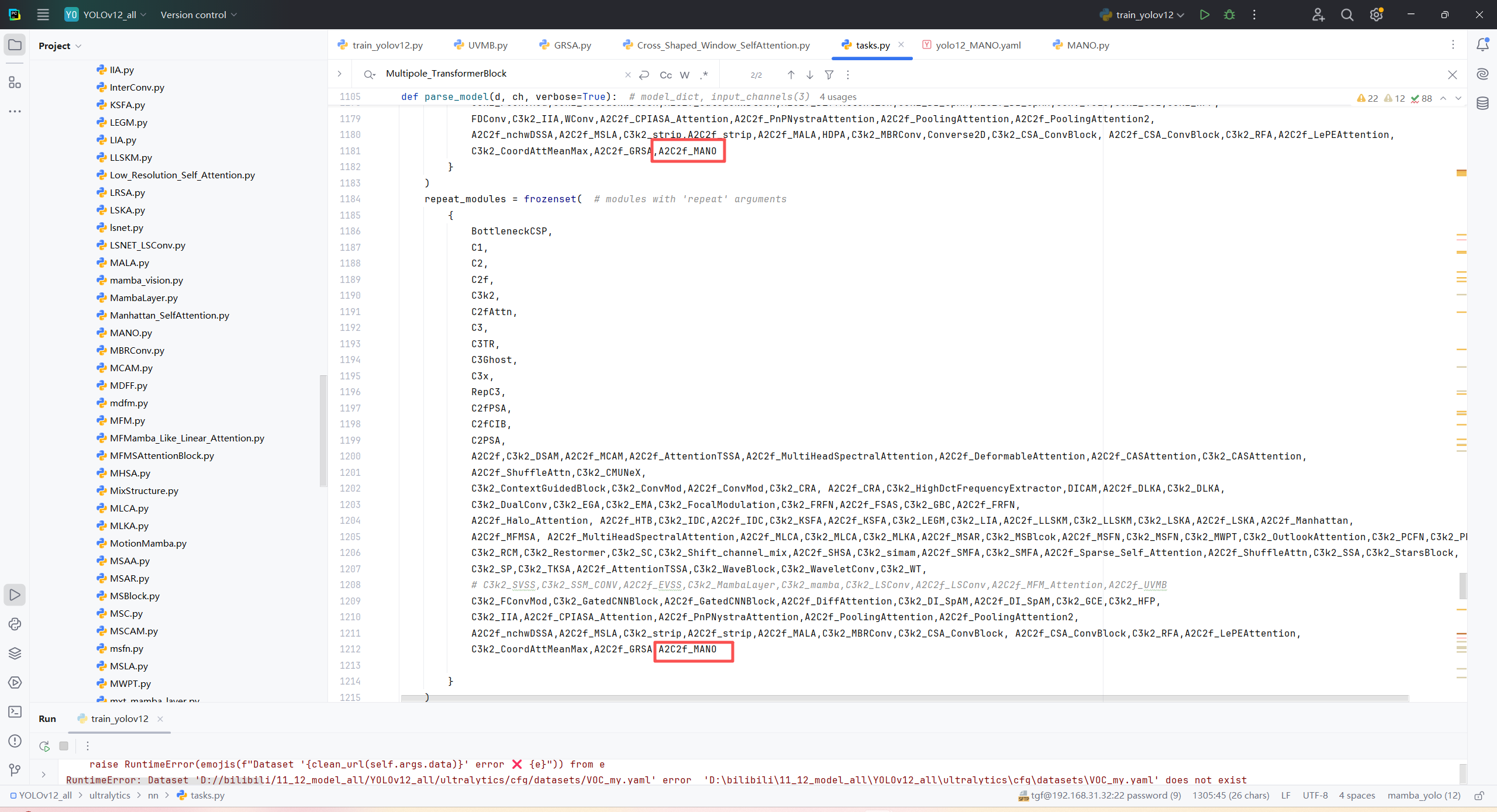Open the Structure tool window icon
1497x812 pixels.
point(15,82)
